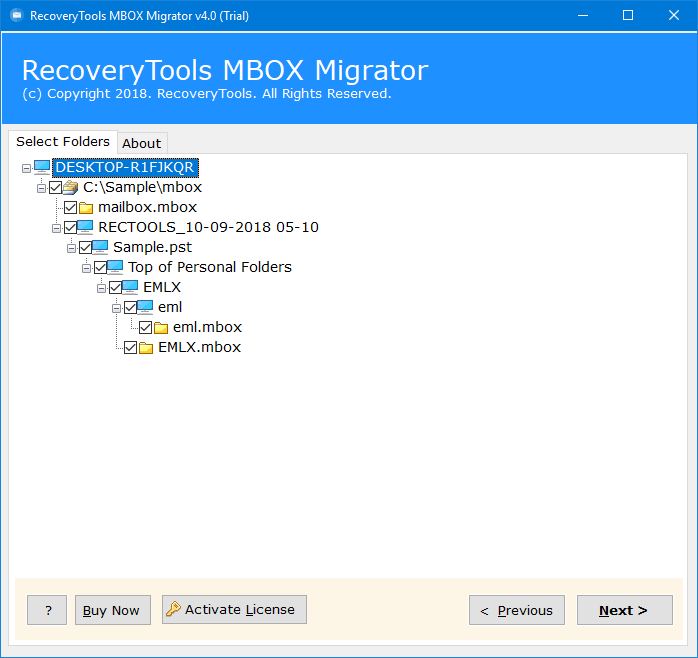Click the folder icon beside eml.mbox
Image resolution: width=698 pixels, height=658 pixels.
tap(161, 328)
